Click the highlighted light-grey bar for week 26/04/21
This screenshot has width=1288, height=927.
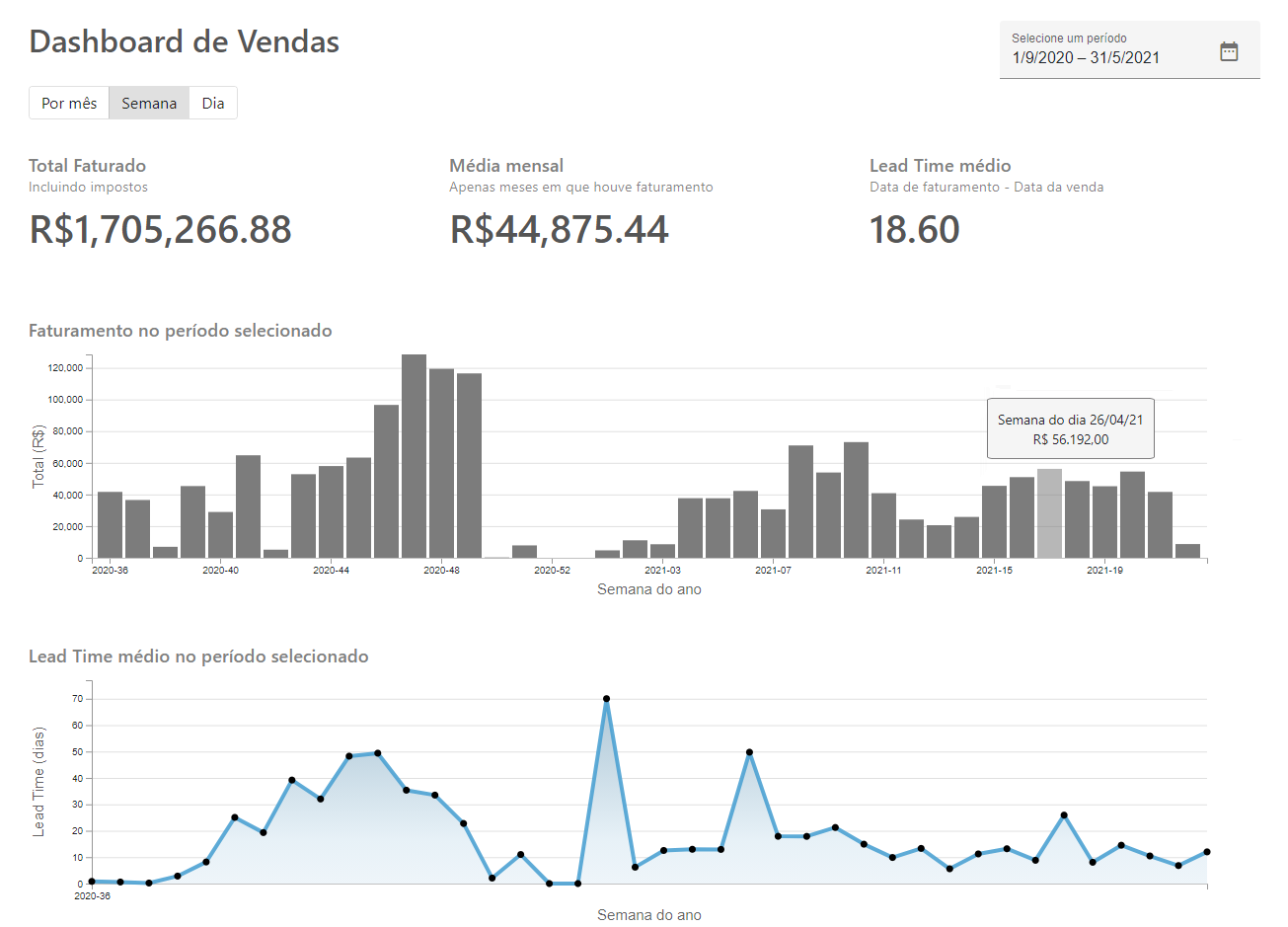[1049, 513]
